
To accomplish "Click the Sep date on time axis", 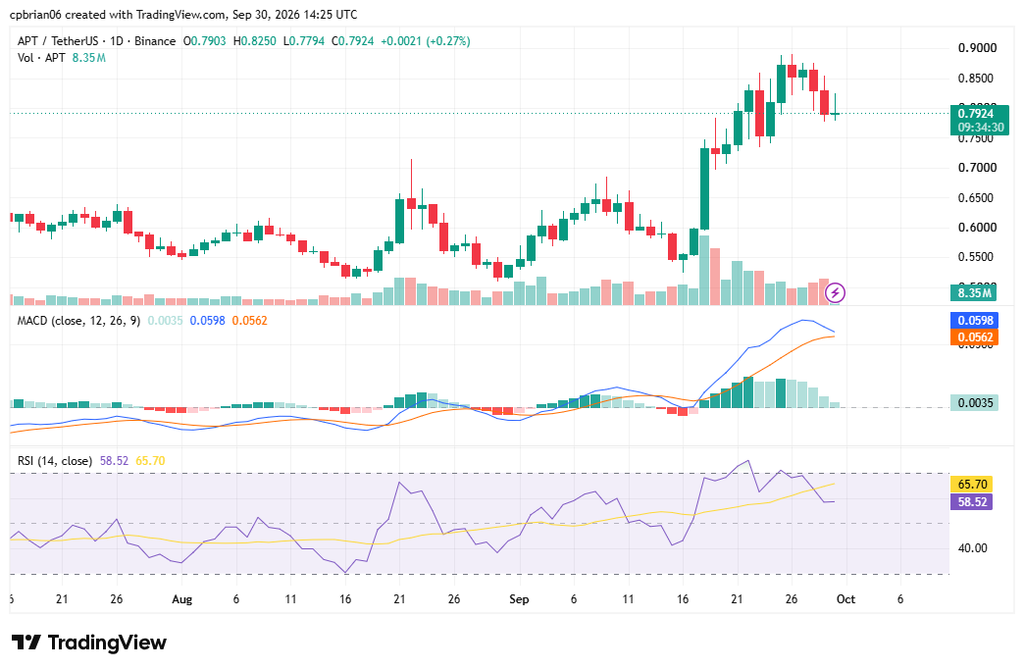I will click(x=519, y=600).
